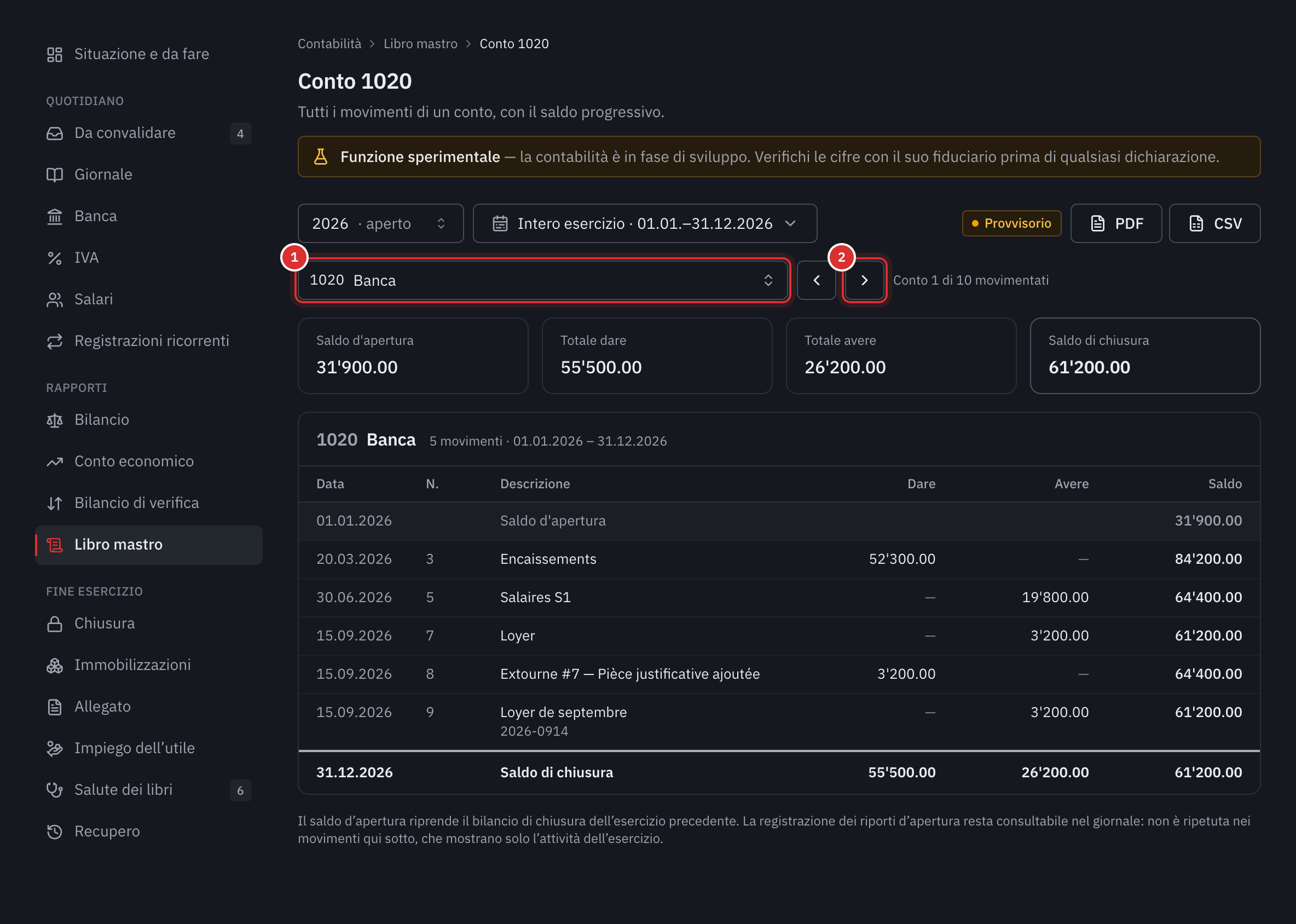Click the calendar icon in period selector
Image resolution: width=1296 pixels, height=924 pixels.
[x=500, y=223]
